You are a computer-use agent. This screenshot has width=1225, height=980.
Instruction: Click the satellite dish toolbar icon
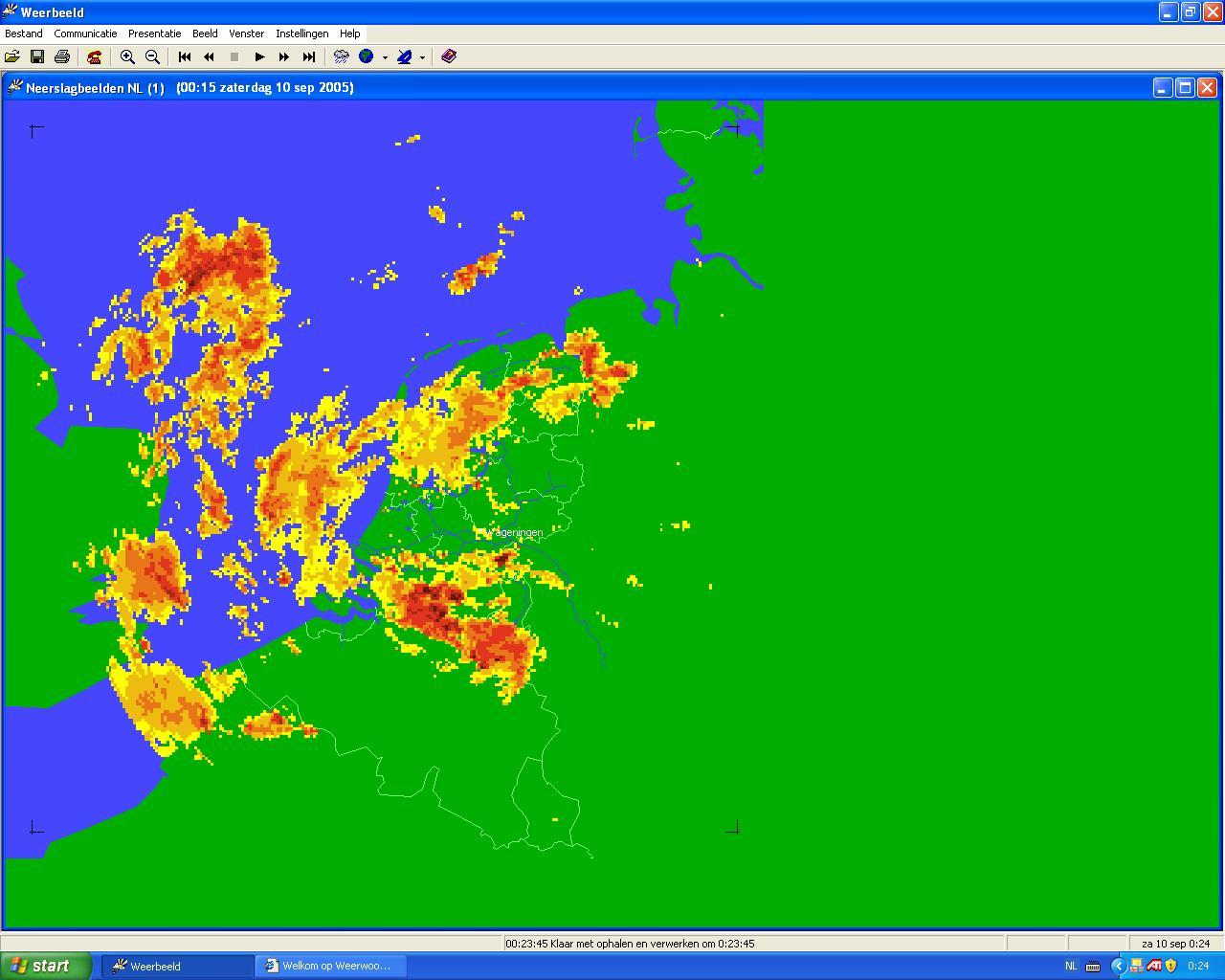tap(404, 56)
